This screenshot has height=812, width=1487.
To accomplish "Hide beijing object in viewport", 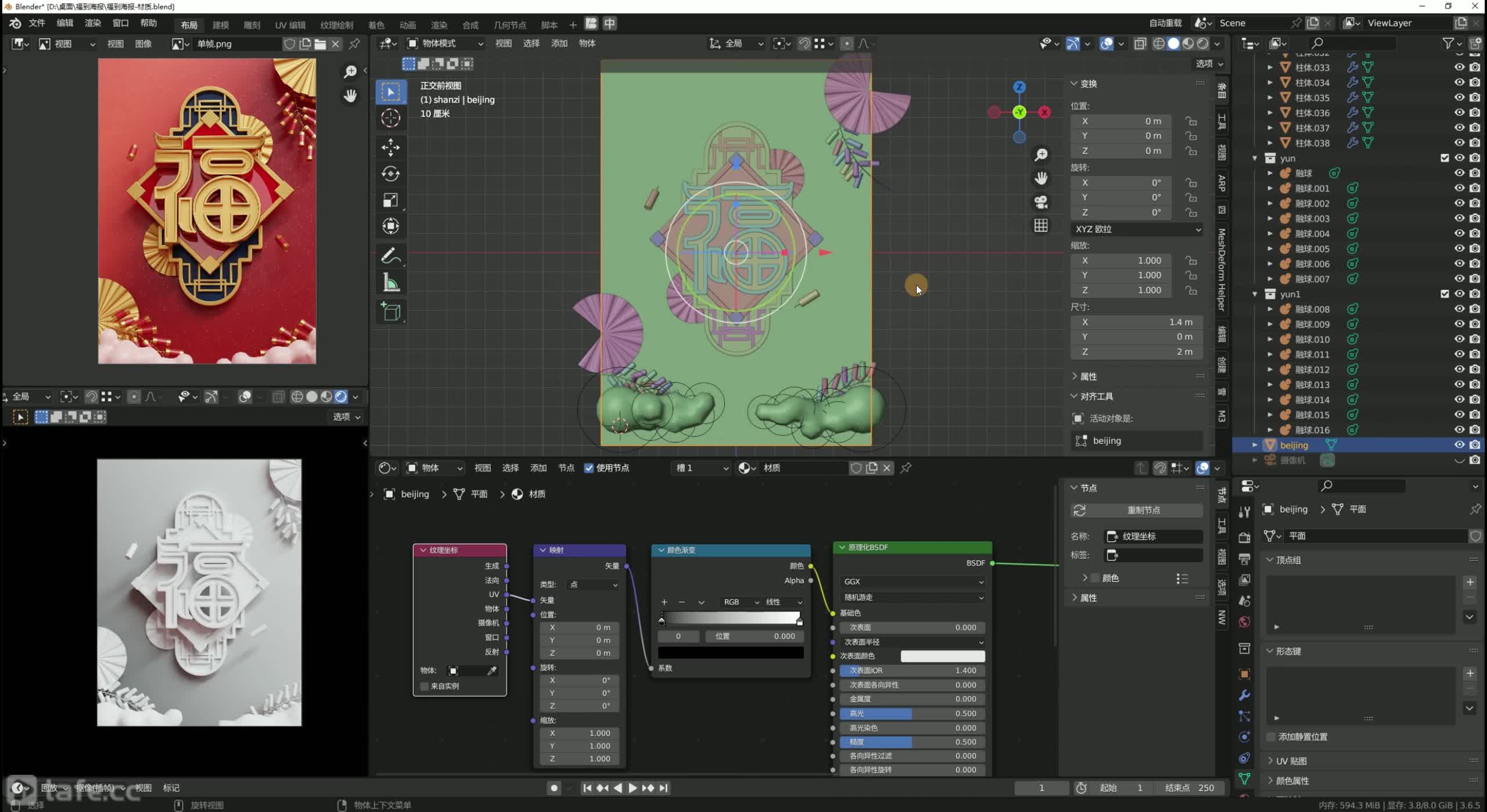I will [x=1459, y=445].
